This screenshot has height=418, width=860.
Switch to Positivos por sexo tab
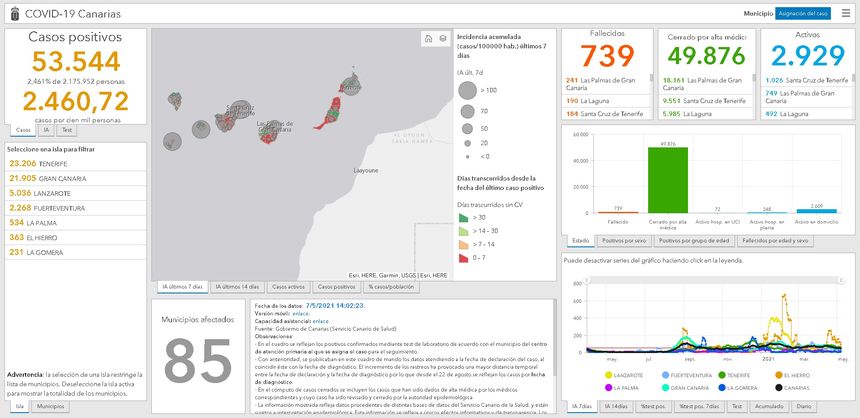pyautogui.click(x=624, y=241)
